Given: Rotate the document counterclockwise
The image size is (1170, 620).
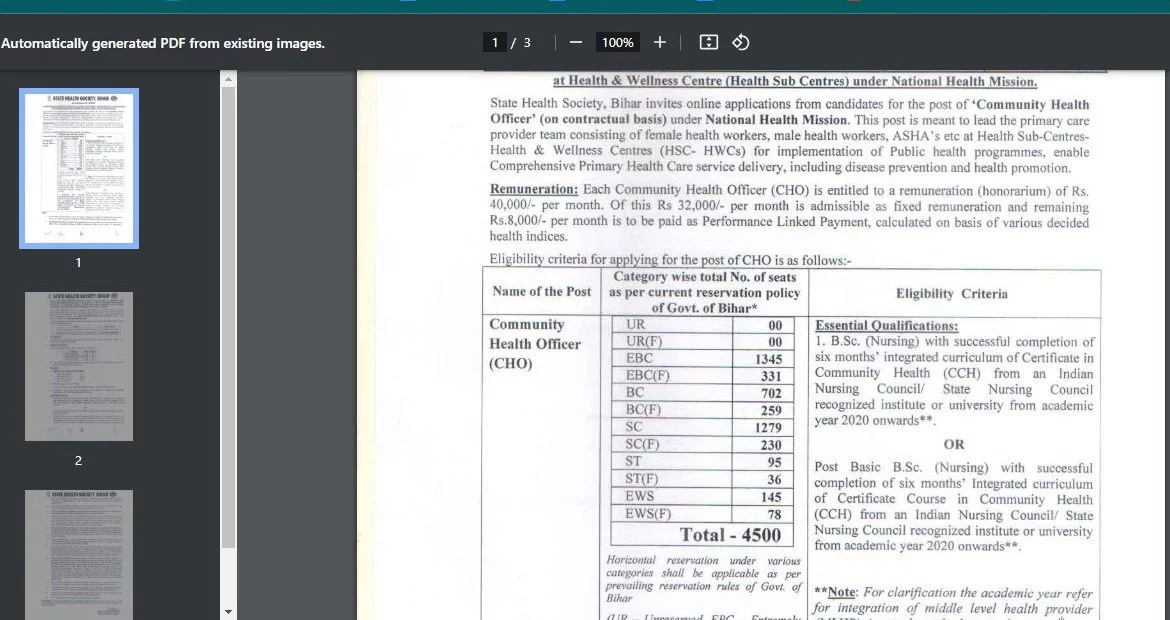Looking at the screenshot, I should coord(740,43).
